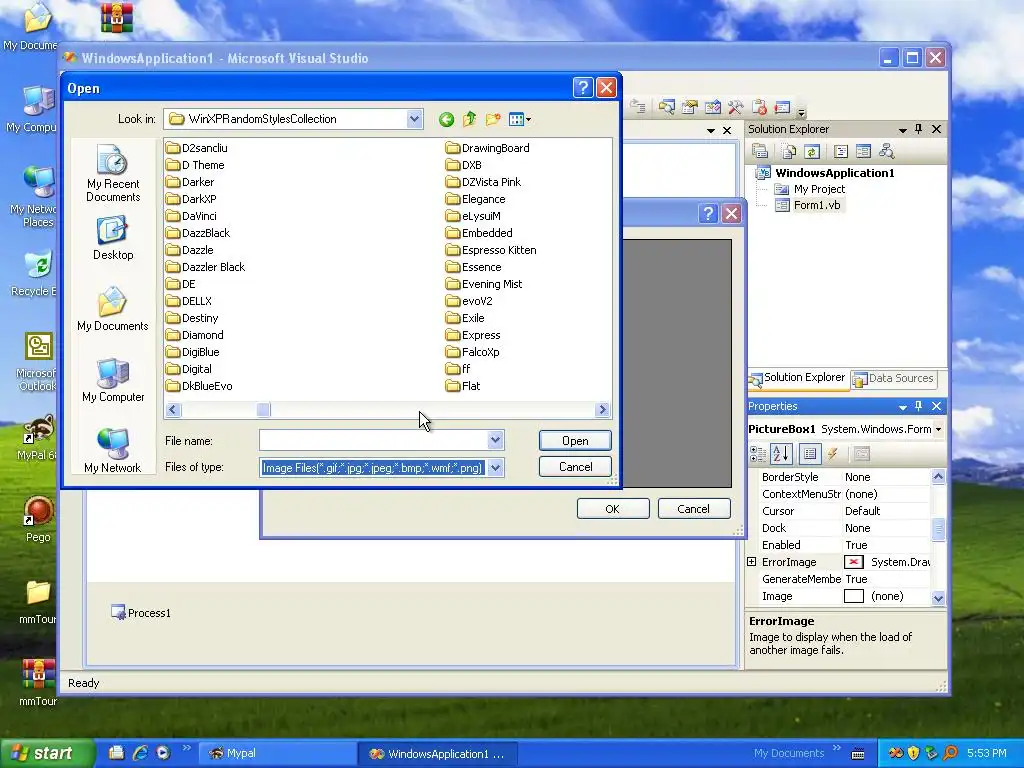This screenshot has height=768, width=1024.
Task: Click the toolbar options overflow arrow
Action: coord(801,110)
